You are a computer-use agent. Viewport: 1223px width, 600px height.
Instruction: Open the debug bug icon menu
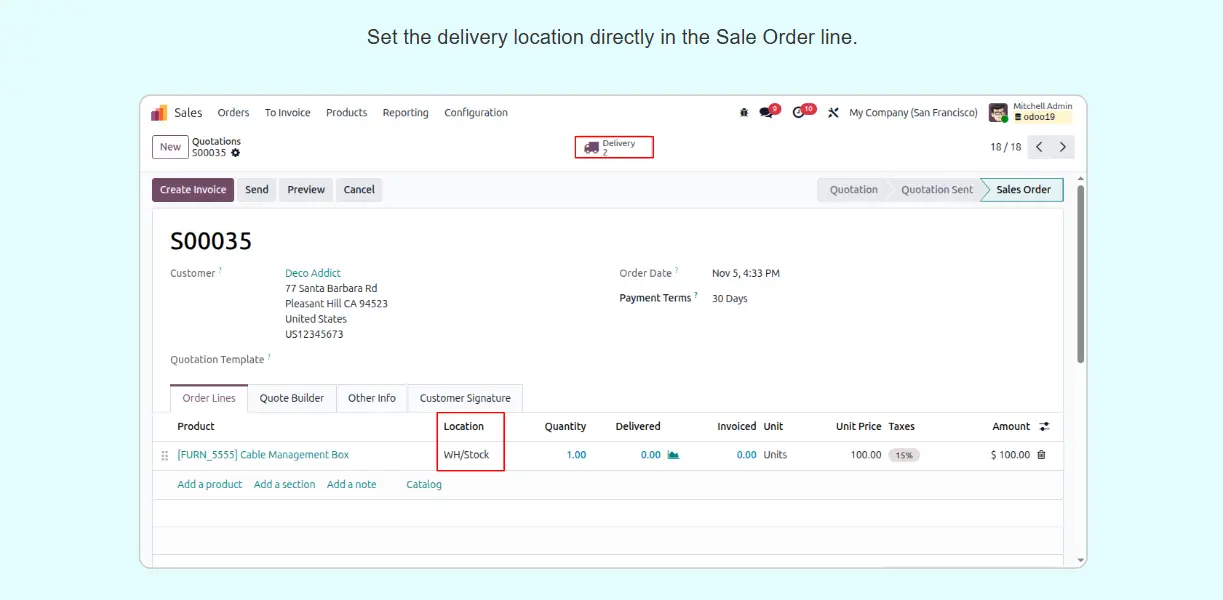pos(744,113)
